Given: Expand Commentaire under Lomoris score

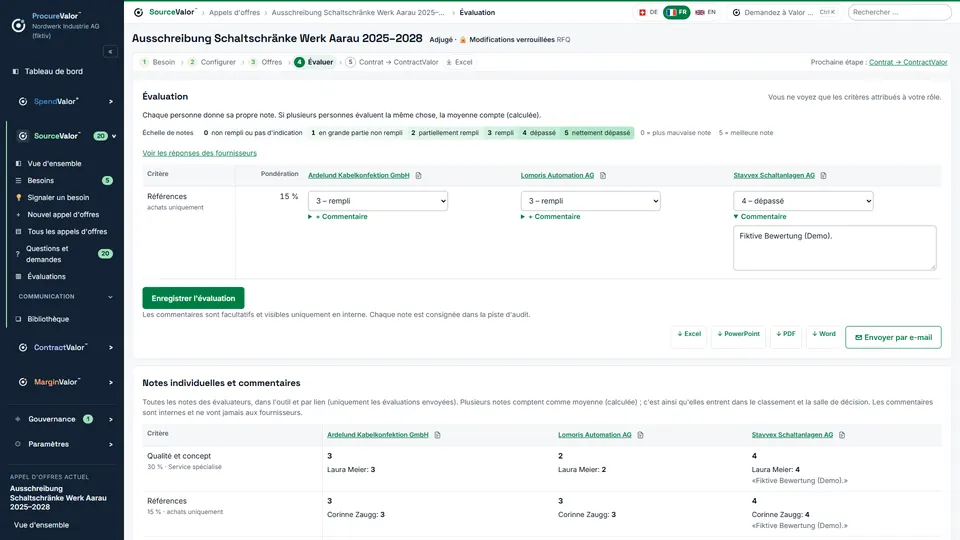Looking at the screenshot, I should point(551,217).
